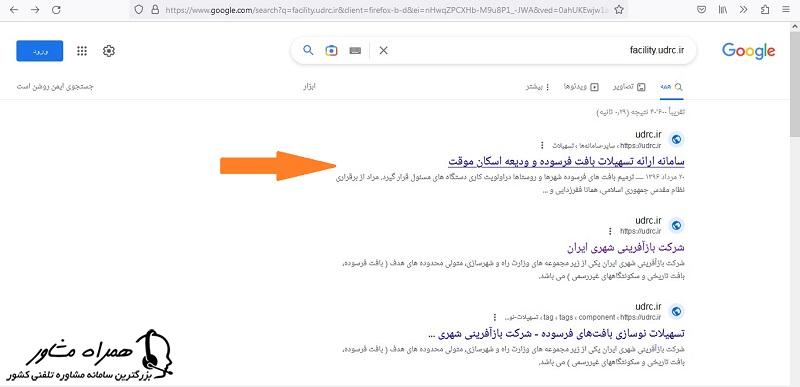Go to Google homepage via logo
800x387 pixels.
point(748,51)
